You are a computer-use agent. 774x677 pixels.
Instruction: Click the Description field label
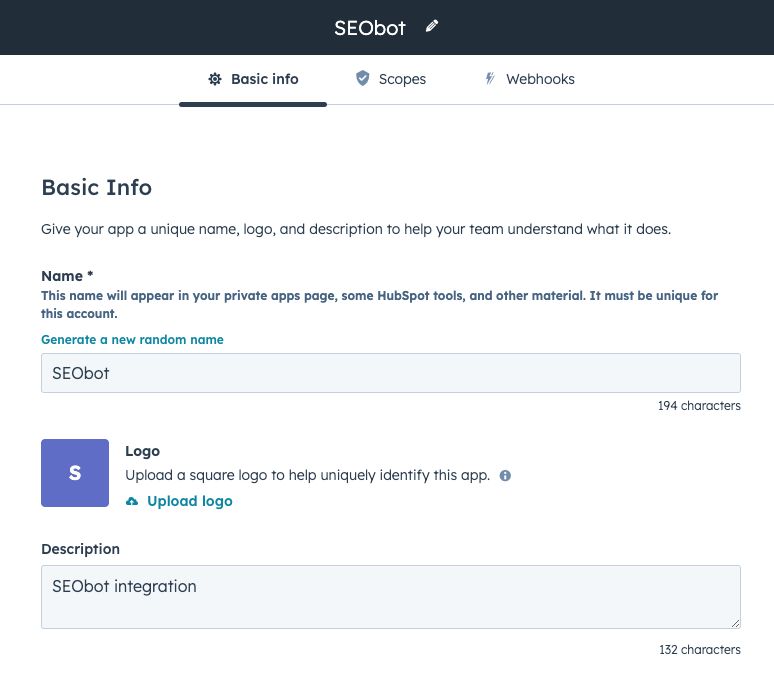pyautogui.click(x=80, y=549)
